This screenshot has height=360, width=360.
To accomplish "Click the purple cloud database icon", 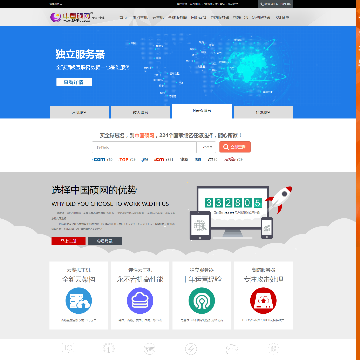I will (x=140, y=301).
